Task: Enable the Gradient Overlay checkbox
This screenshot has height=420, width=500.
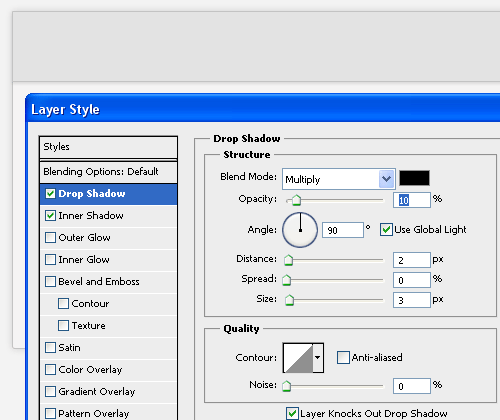Action: click(50, 392)
